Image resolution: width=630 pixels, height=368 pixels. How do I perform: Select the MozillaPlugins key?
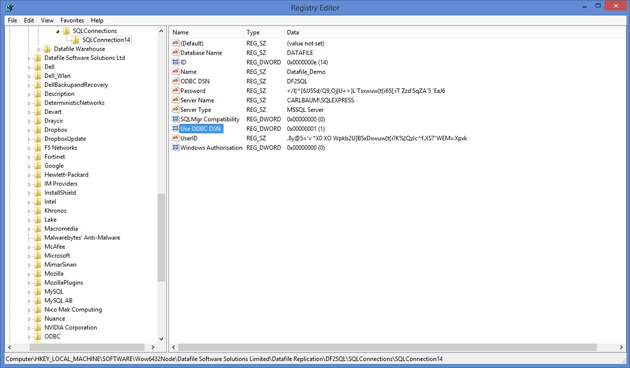click(64, 283)
